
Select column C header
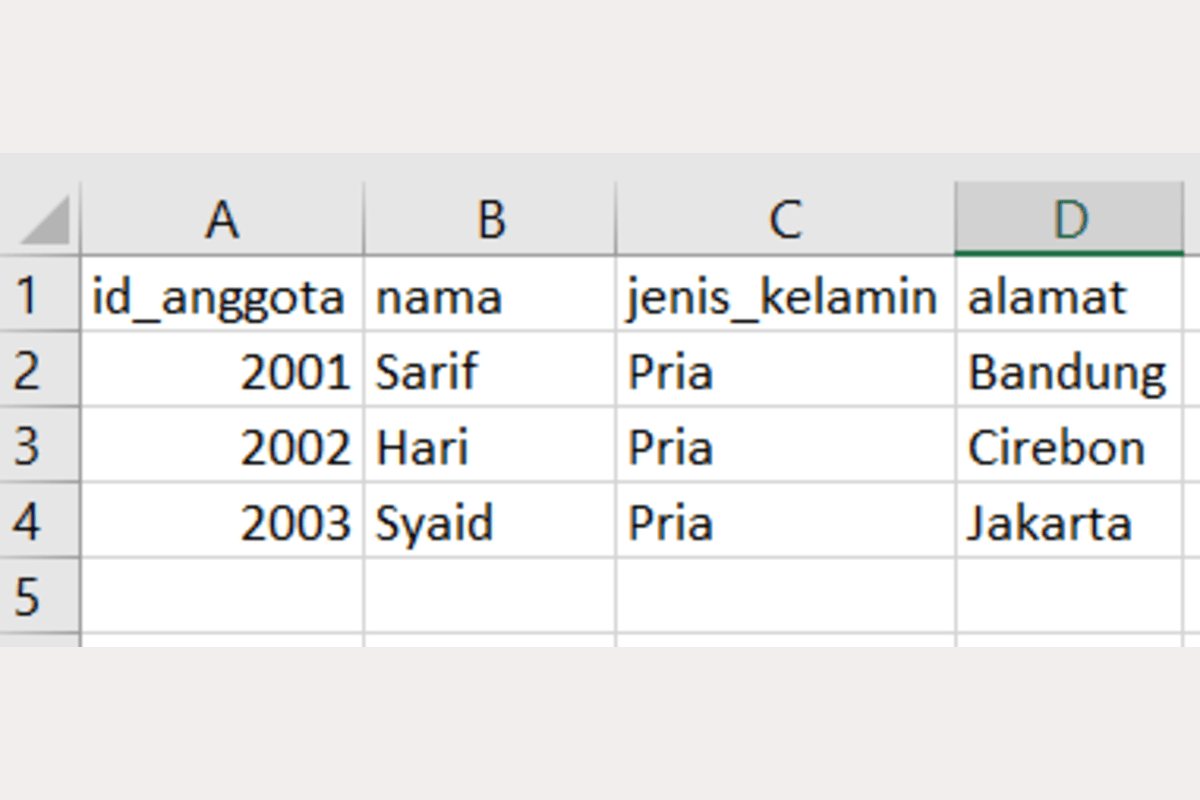785,219
